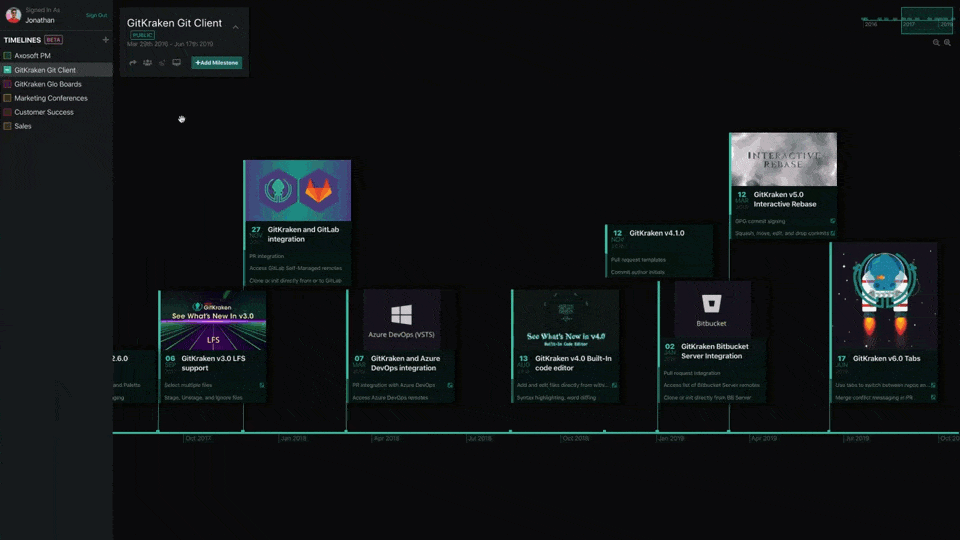Open GitKraken and GitLab integration milestone image
The image size is (960, 540).
(298, 190)
